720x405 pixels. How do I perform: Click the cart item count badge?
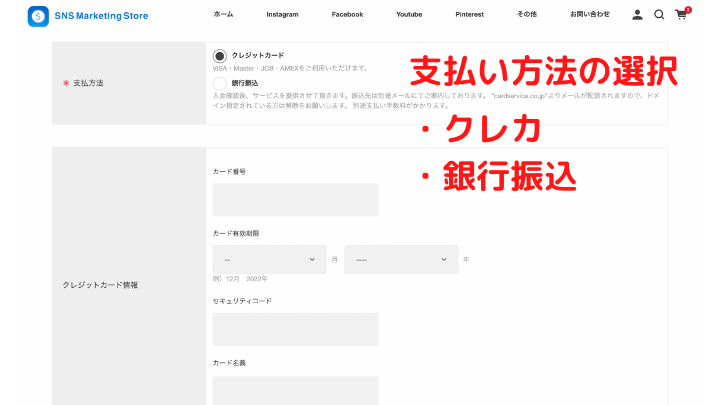point(688,9)
